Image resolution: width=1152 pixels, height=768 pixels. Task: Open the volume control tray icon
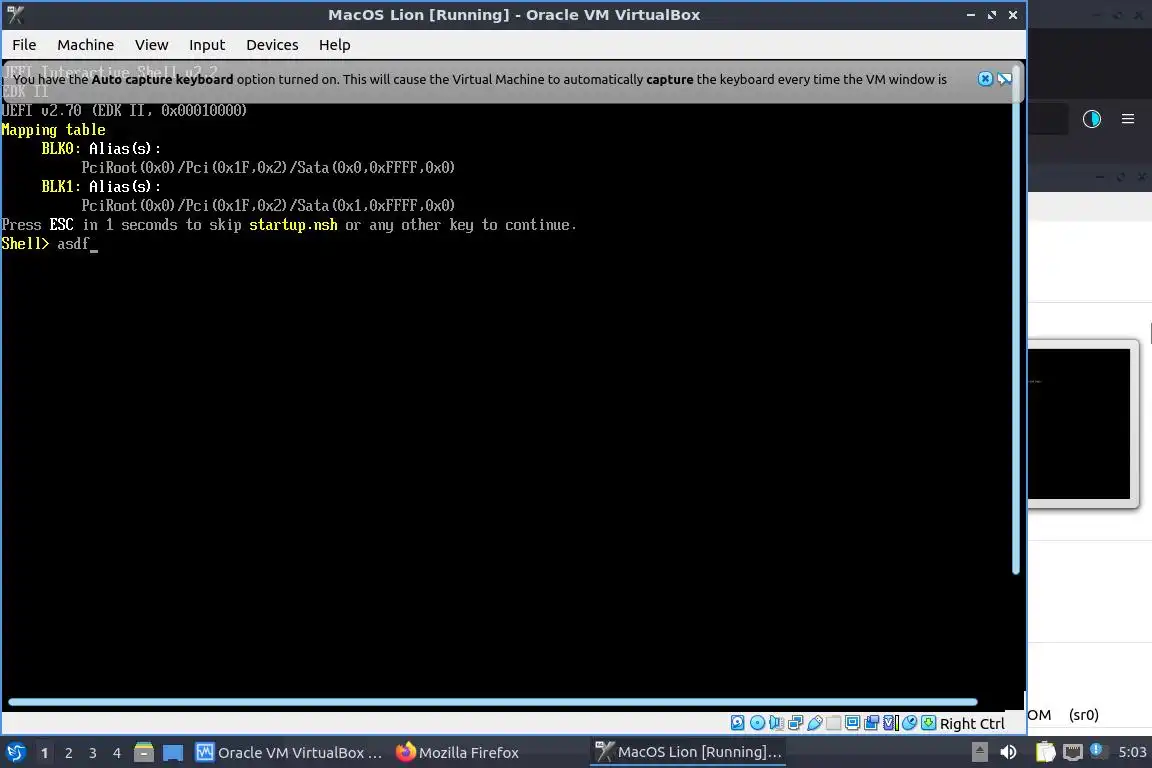(x=1008, y=752)
